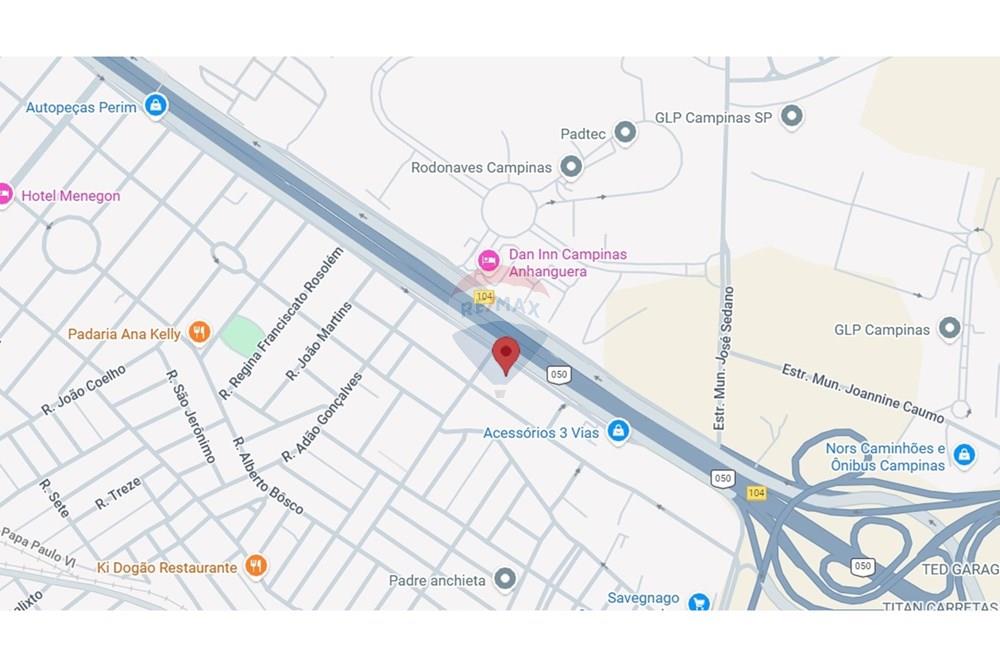Click the red location pin marker
This screenshot has width=1000, height=667.
tap(506, 356)
